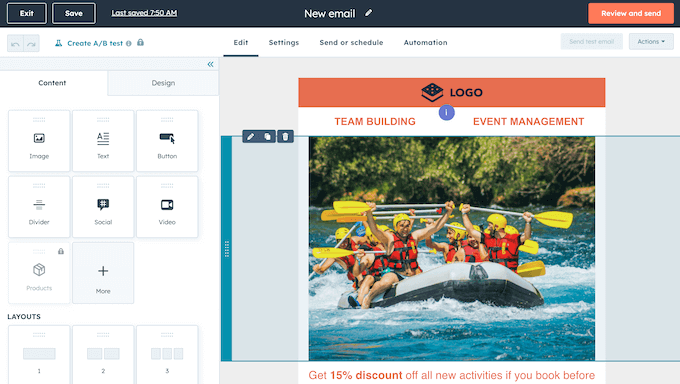Switch to the Edit tab
Viewport: 680px width, 384px height.
click(241, 43)
